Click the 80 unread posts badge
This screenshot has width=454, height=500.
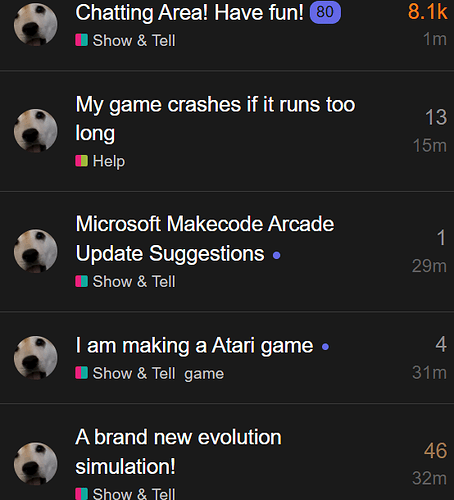point(325,12)
